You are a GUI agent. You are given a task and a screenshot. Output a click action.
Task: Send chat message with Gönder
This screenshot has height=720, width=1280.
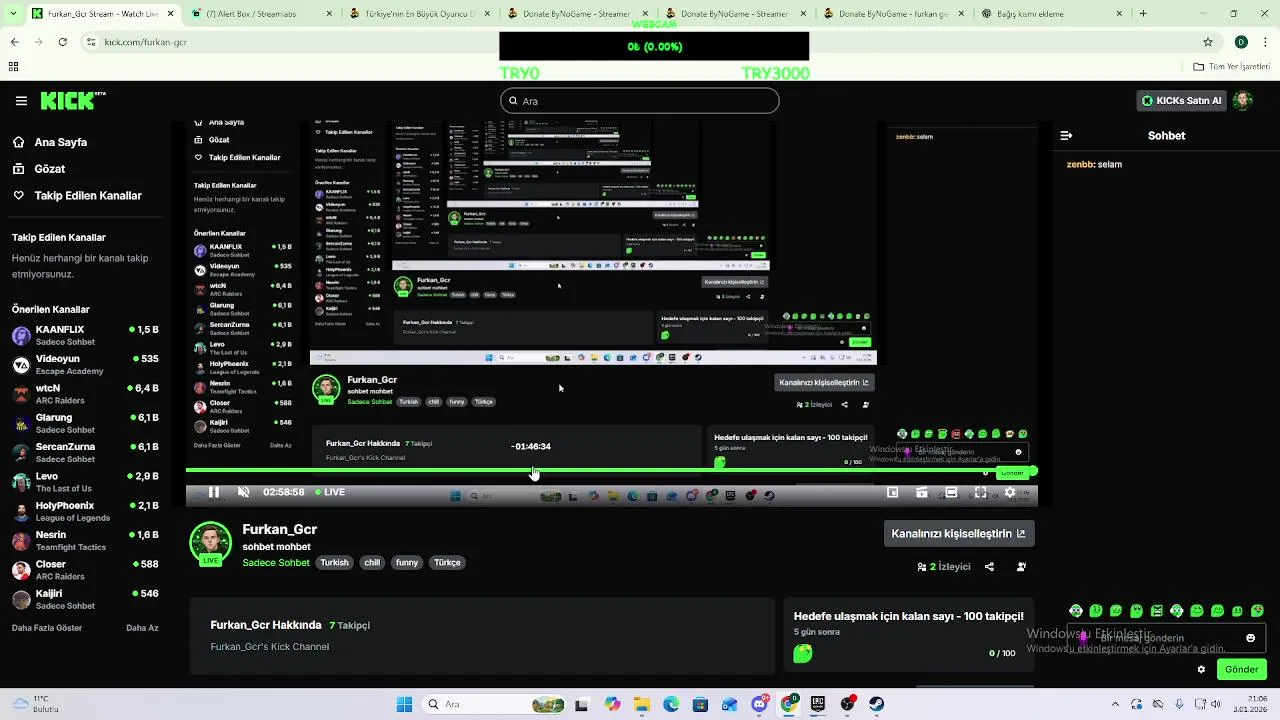pyautogui.click(x=1241, y=670)
